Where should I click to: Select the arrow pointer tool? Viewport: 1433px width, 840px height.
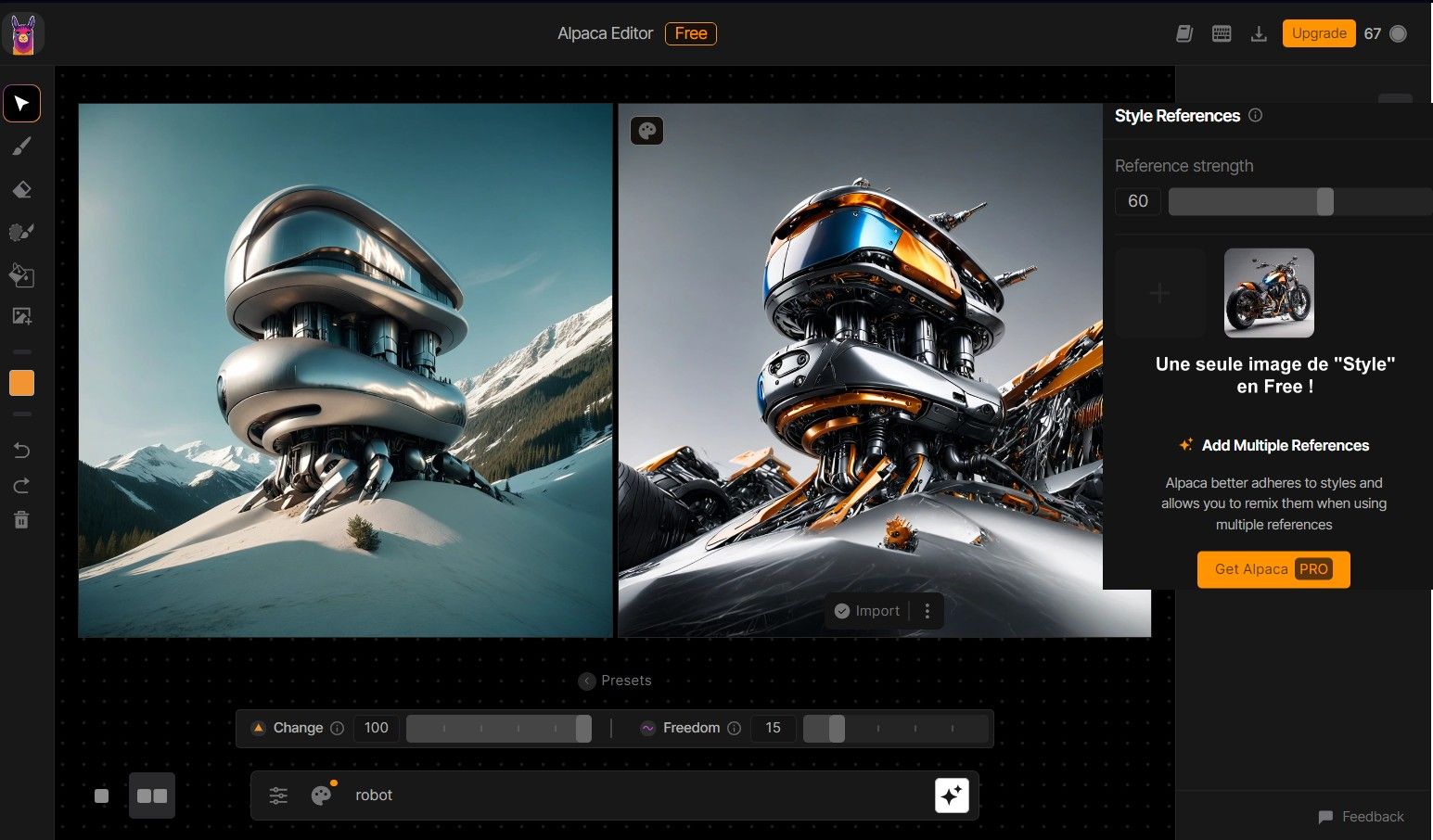click(21, 104)
